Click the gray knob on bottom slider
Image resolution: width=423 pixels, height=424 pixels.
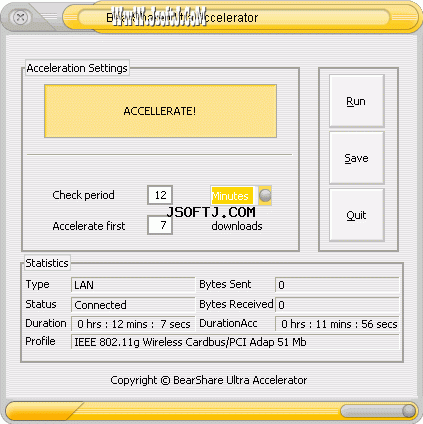[x=408, y=411]
